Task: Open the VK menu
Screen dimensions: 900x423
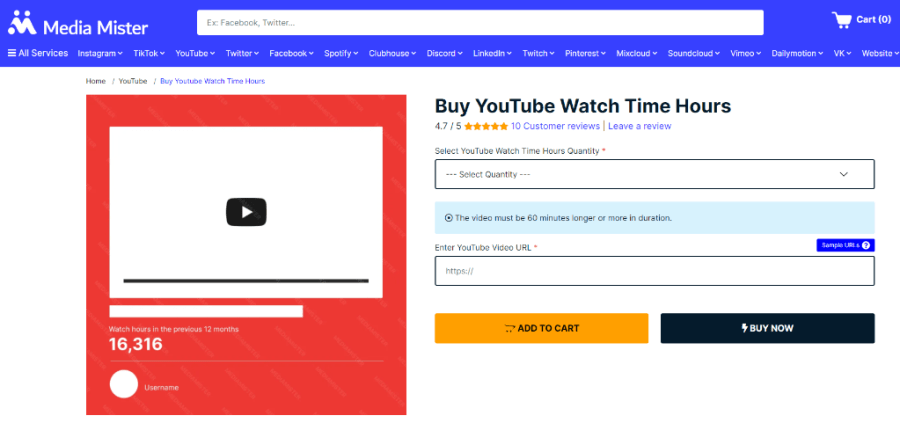Action: [x=843, y=53]
